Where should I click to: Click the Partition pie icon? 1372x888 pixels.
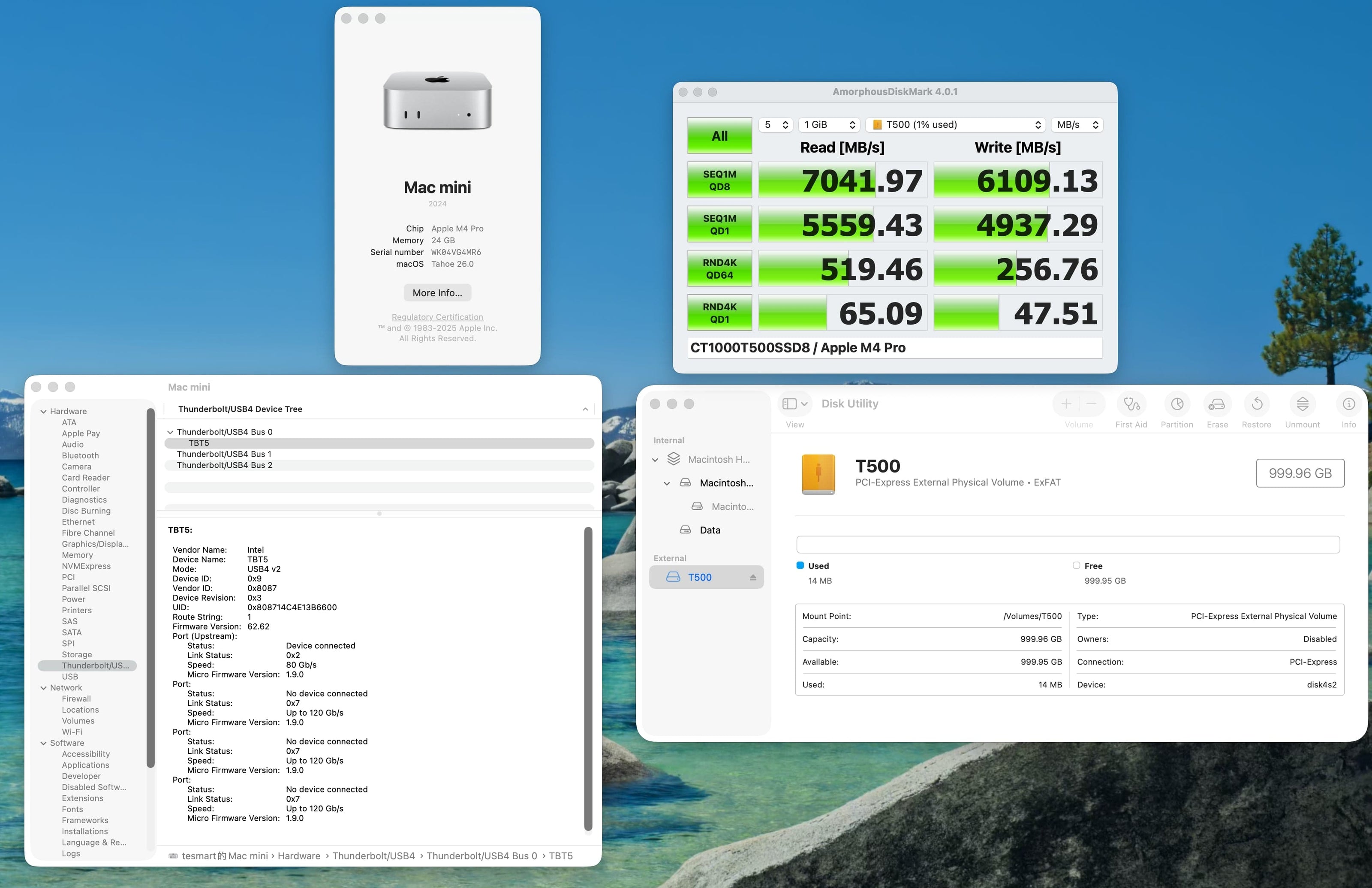click(x=1176, y=404)
